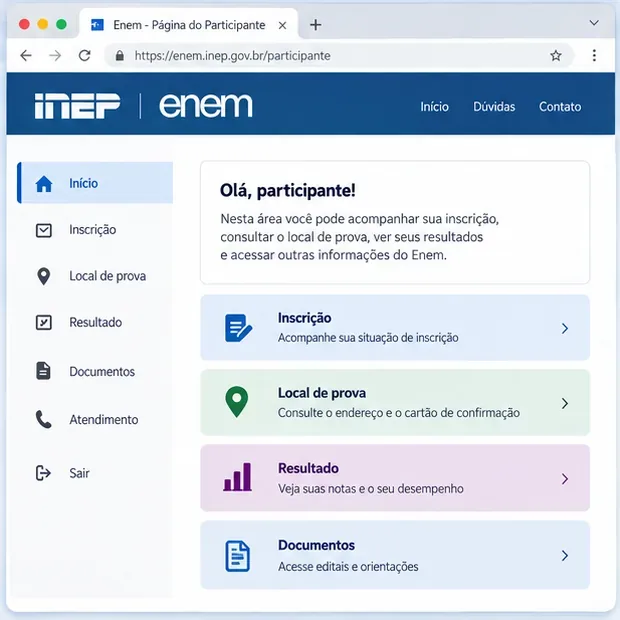This screenshot has width=620, height=620.
Task: Click 'Acesse editais e orientações' text
Action: point(348,567)
